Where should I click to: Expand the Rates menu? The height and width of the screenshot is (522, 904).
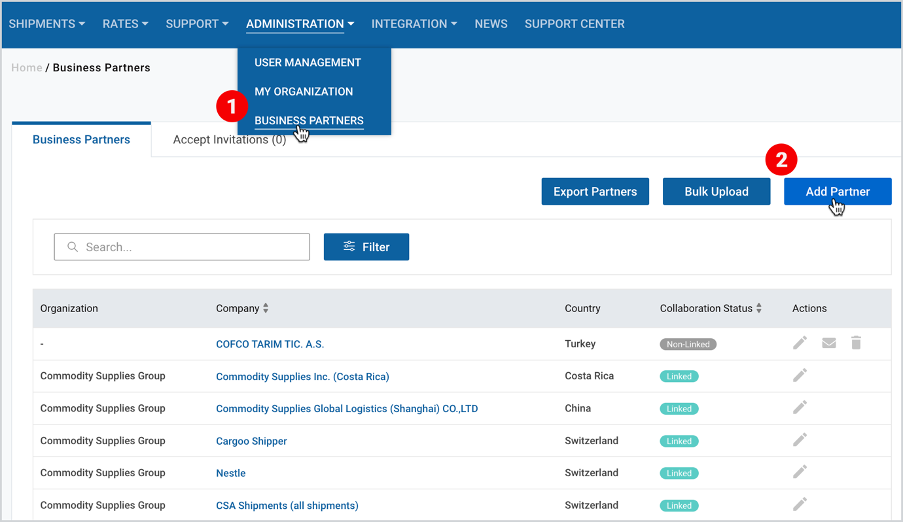tap(125, 24)
